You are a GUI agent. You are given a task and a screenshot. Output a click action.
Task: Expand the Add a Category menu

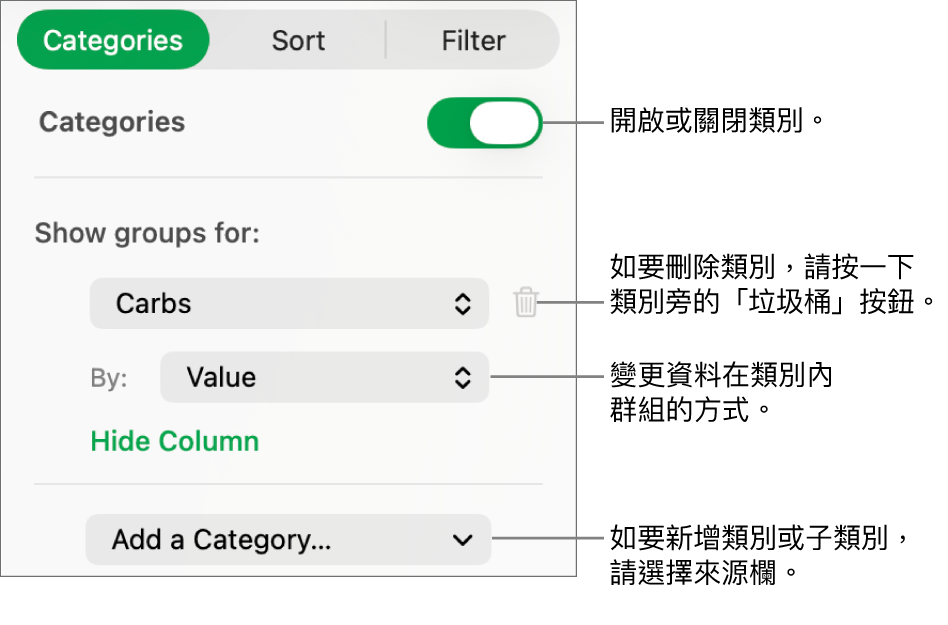(288, 540)
